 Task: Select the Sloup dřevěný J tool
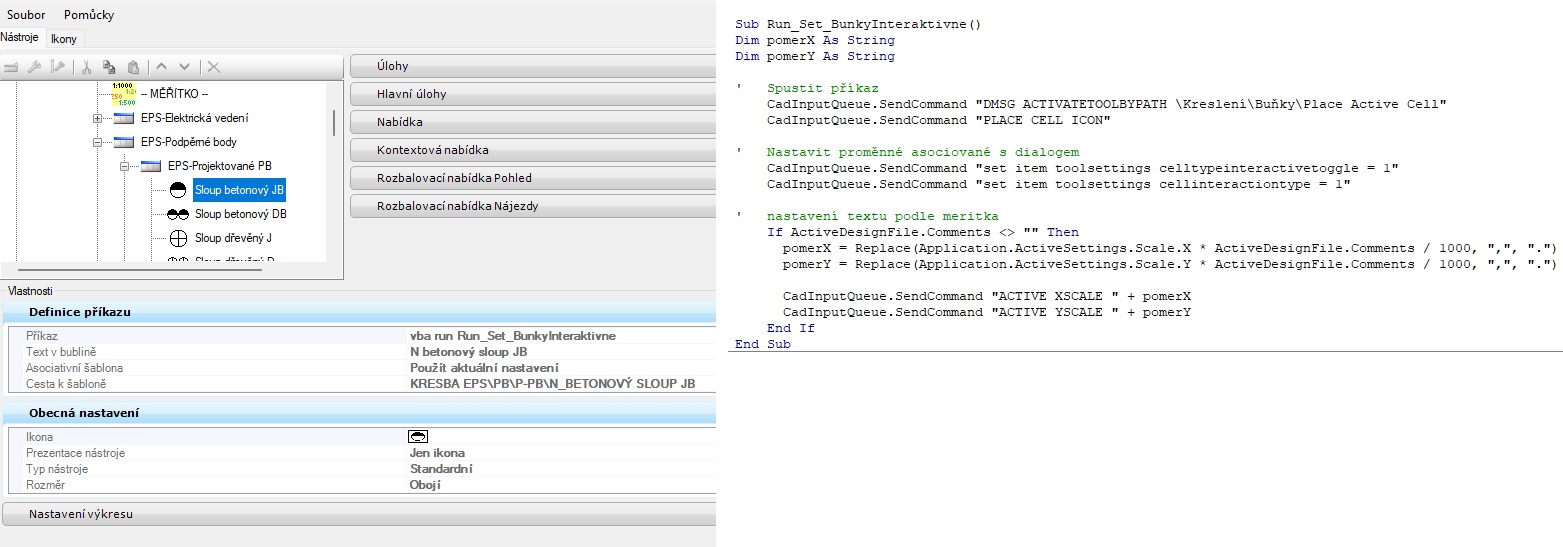pos(233,238)
